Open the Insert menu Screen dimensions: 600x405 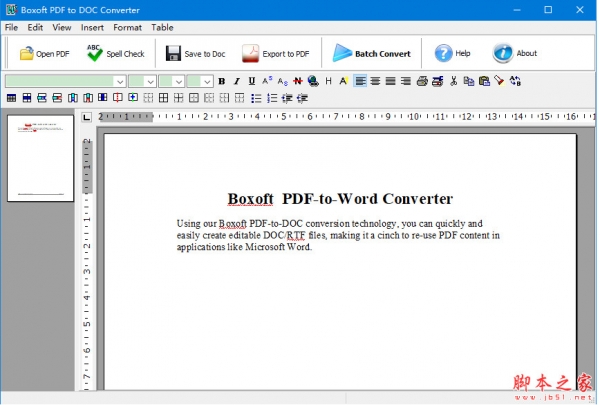92,28
